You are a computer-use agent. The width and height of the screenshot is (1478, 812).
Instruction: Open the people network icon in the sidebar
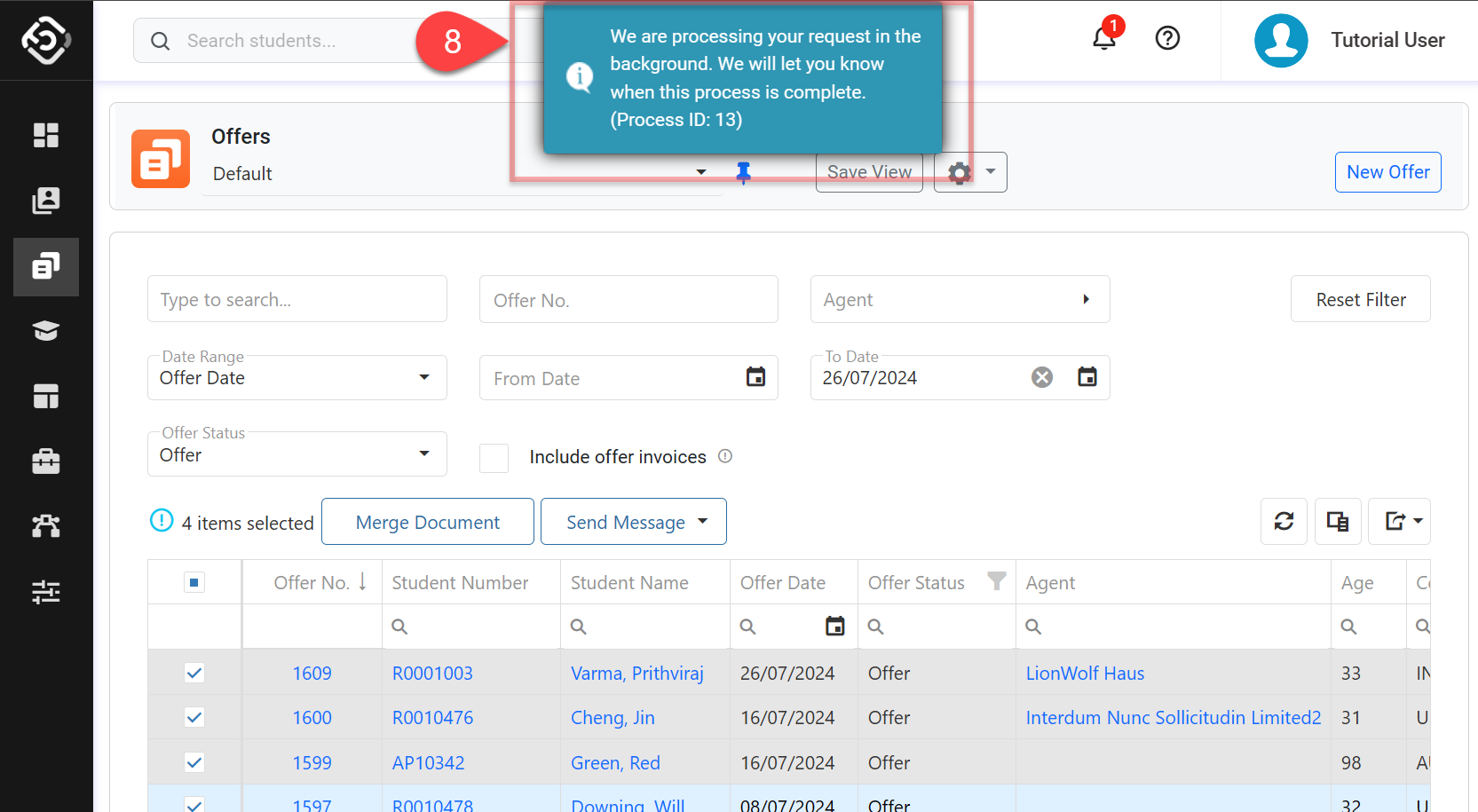[46, 526]
